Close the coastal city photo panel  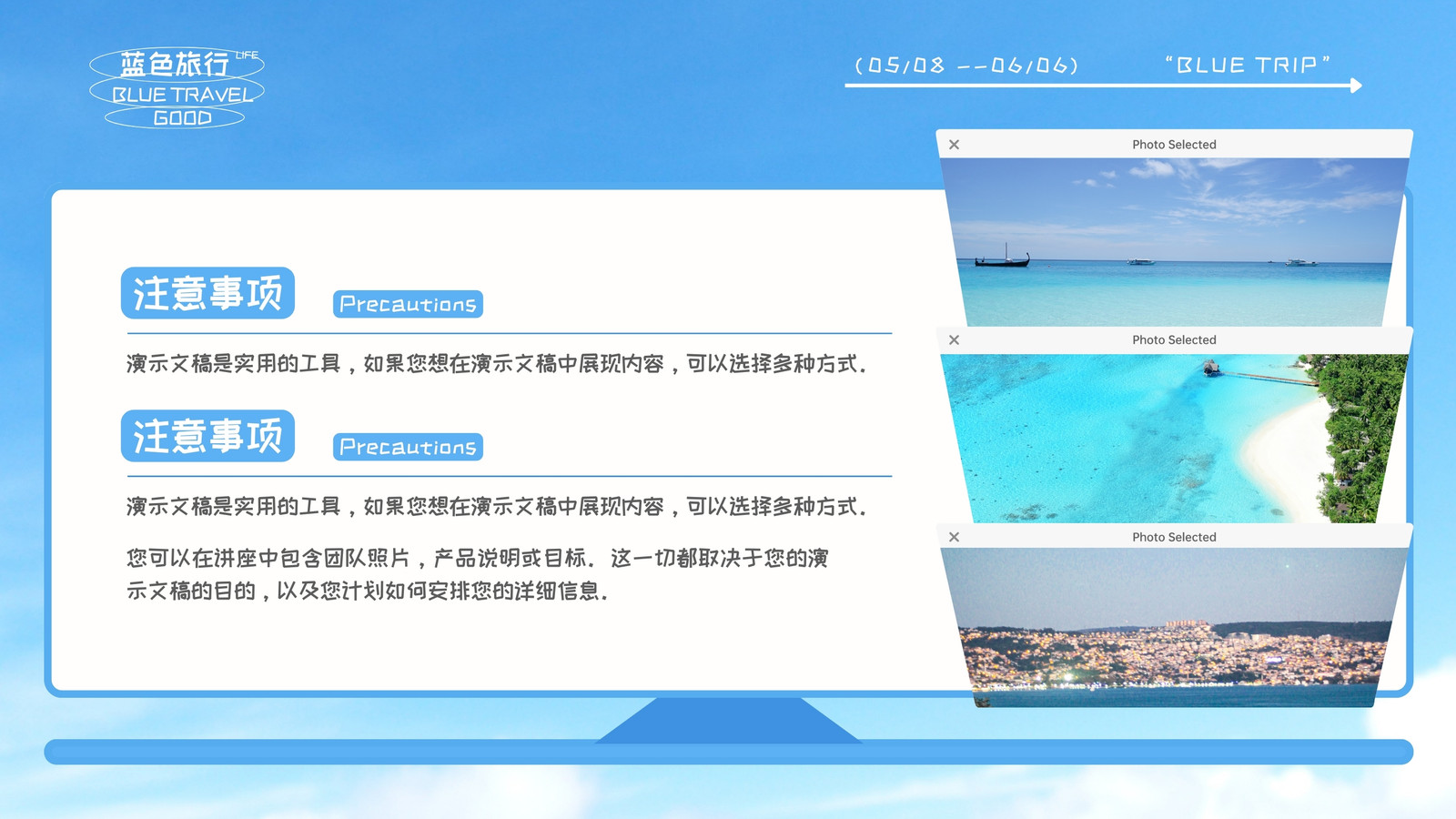click(x=954, y=537)
